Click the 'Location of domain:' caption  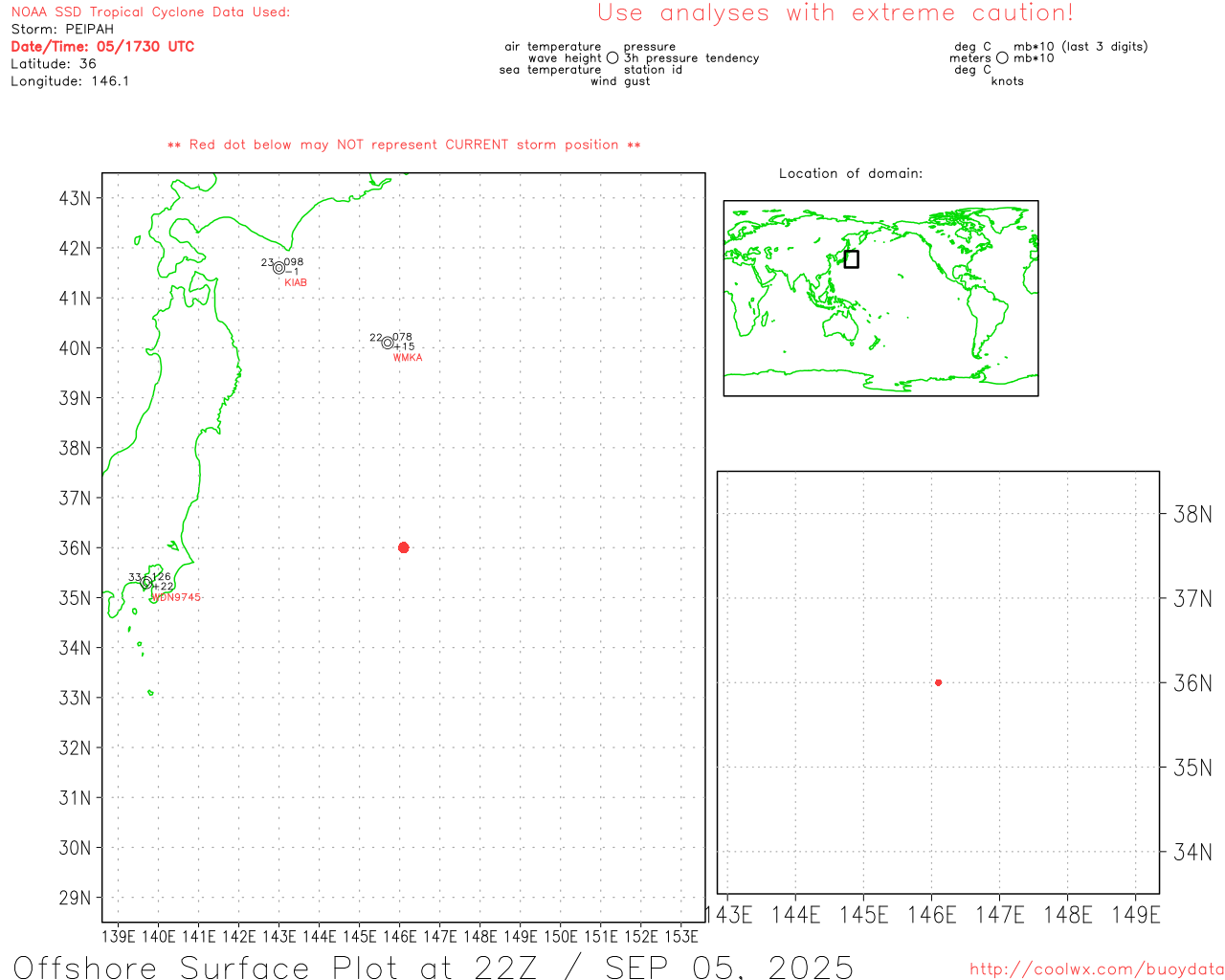[x=851, y=173]
